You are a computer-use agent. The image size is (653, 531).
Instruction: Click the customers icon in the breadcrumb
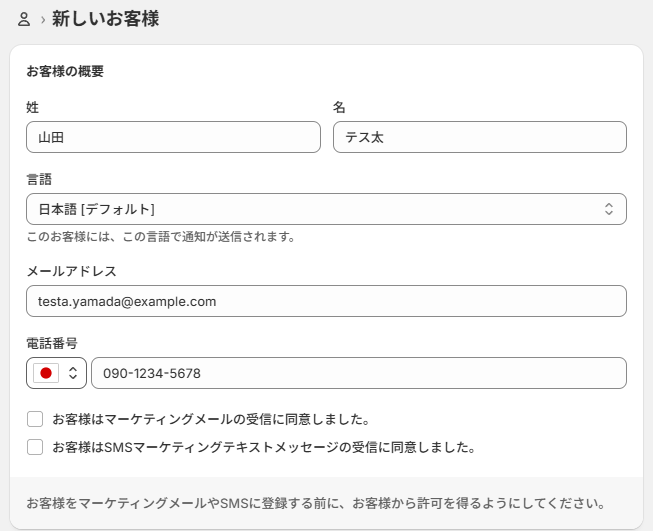[24, 19]
